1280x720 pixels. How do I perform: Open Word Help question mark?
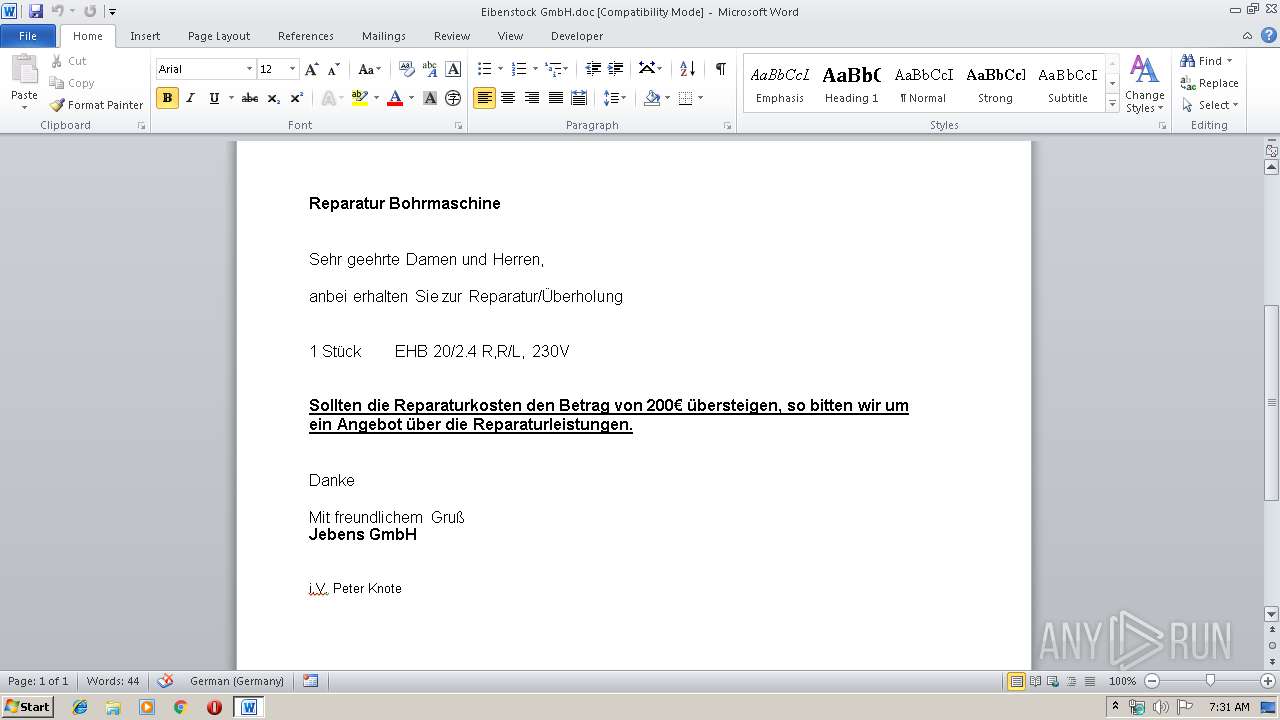click(x=1269, y=35)
